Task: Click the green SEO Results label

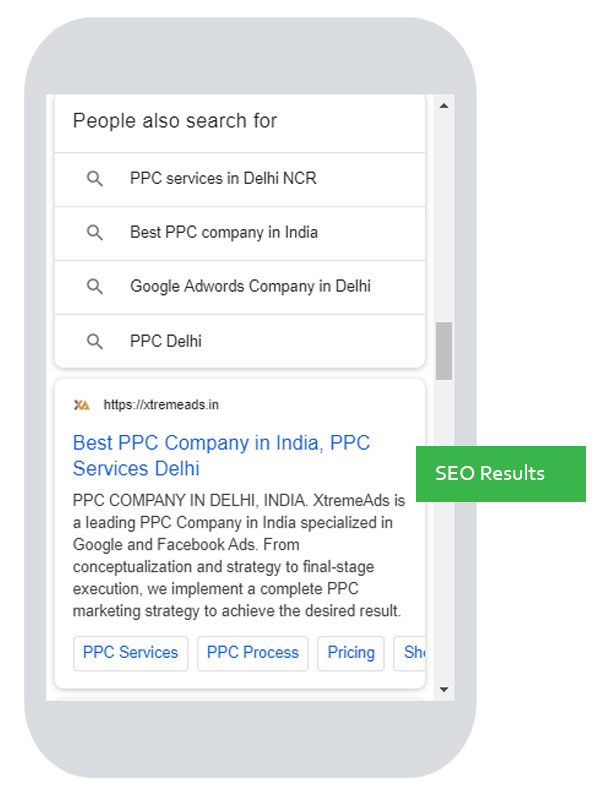Action: click(499, 473)
